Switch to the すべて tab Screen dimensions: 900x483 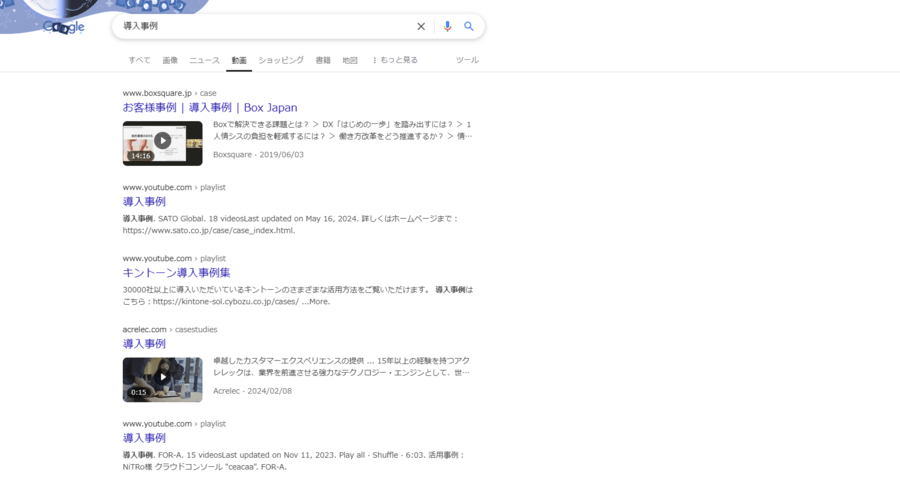(x=139, y=60)
